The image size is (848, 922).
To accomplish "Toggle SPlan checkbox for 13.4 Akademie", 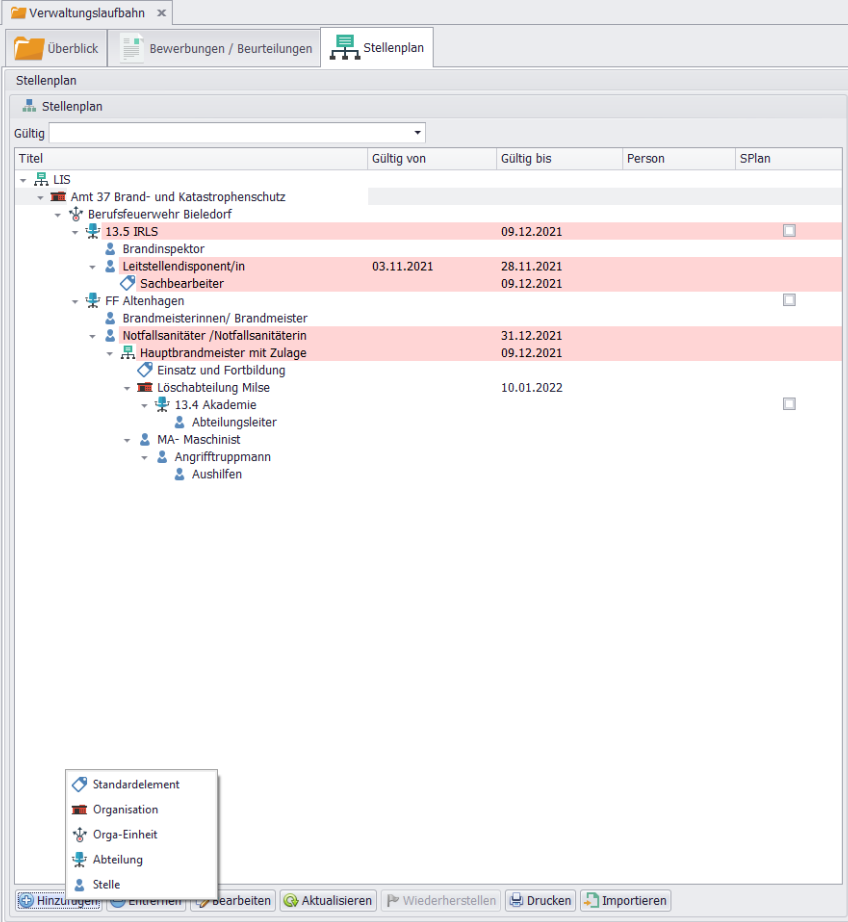I will click(789, 404).
